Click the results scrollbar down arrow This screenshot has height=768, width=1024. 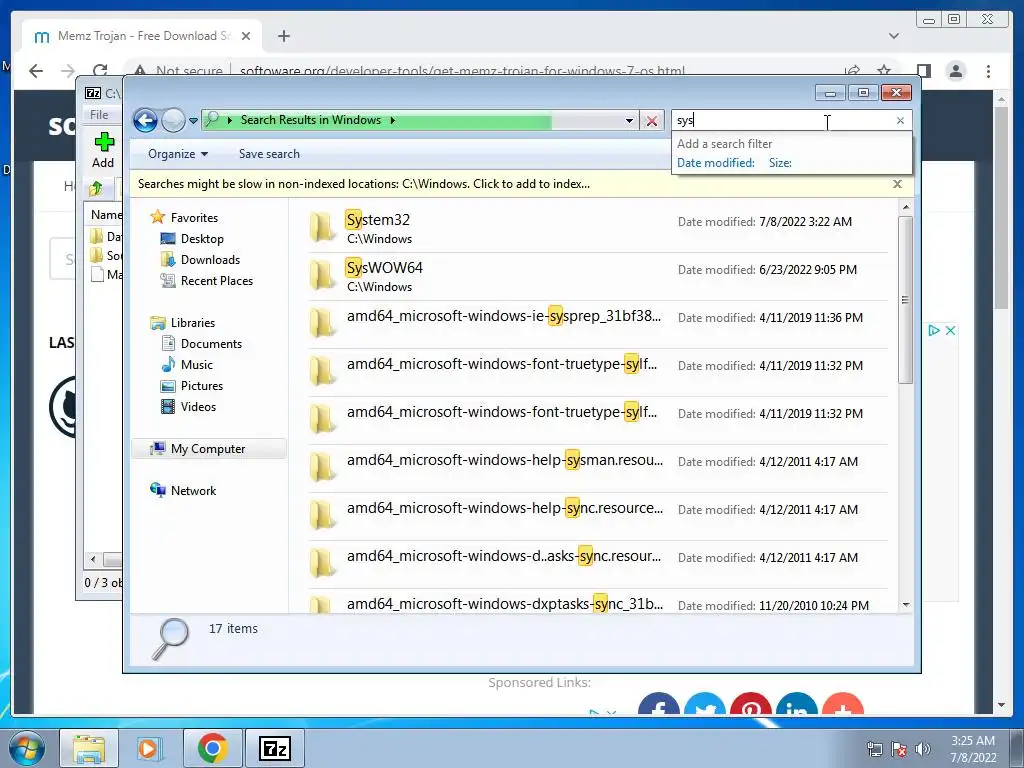click(x=906, y=605)
